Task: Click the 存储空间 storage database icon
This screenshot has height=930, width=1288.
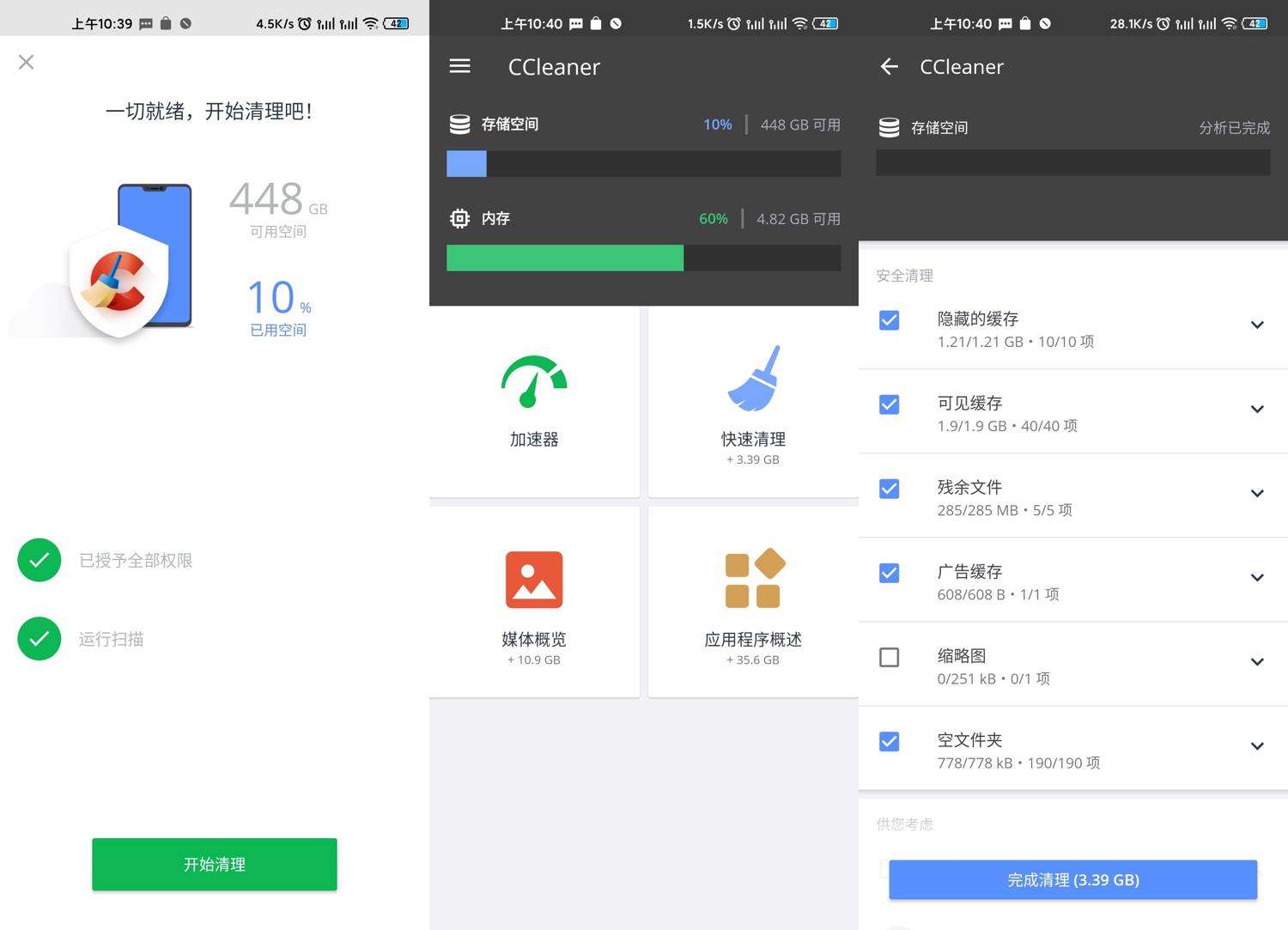Action: coord(460,124)
